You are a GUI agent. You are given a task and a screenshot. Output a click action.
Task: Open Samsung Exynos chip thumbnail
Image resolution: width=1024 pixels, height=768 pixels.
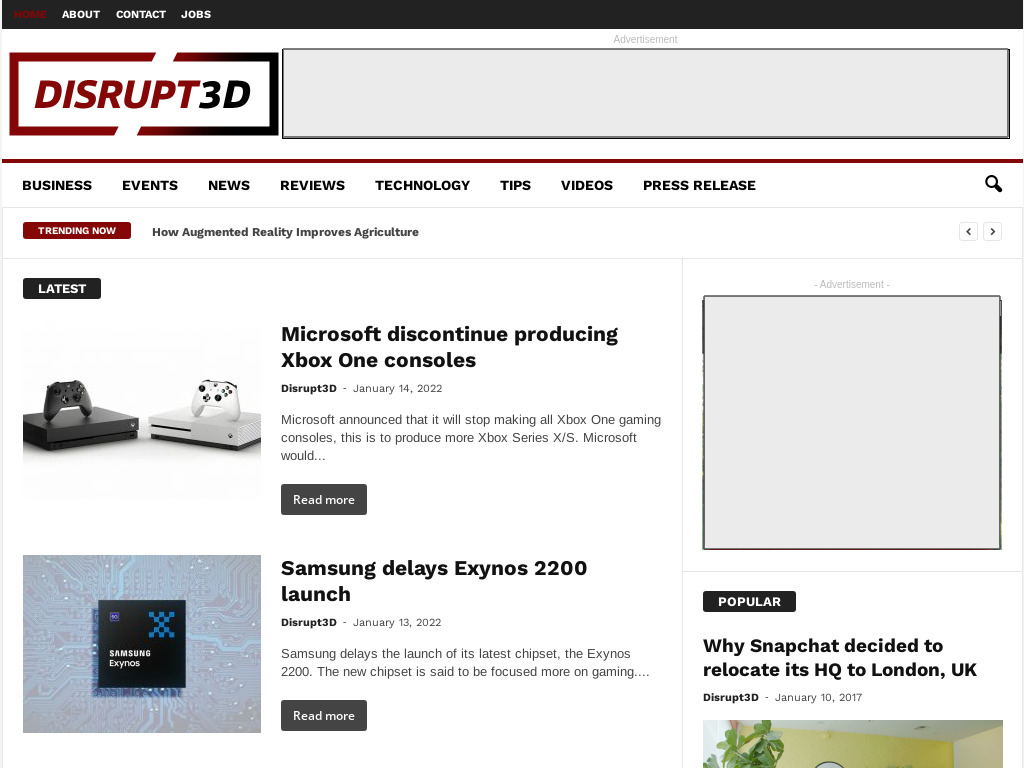point(142,644)
